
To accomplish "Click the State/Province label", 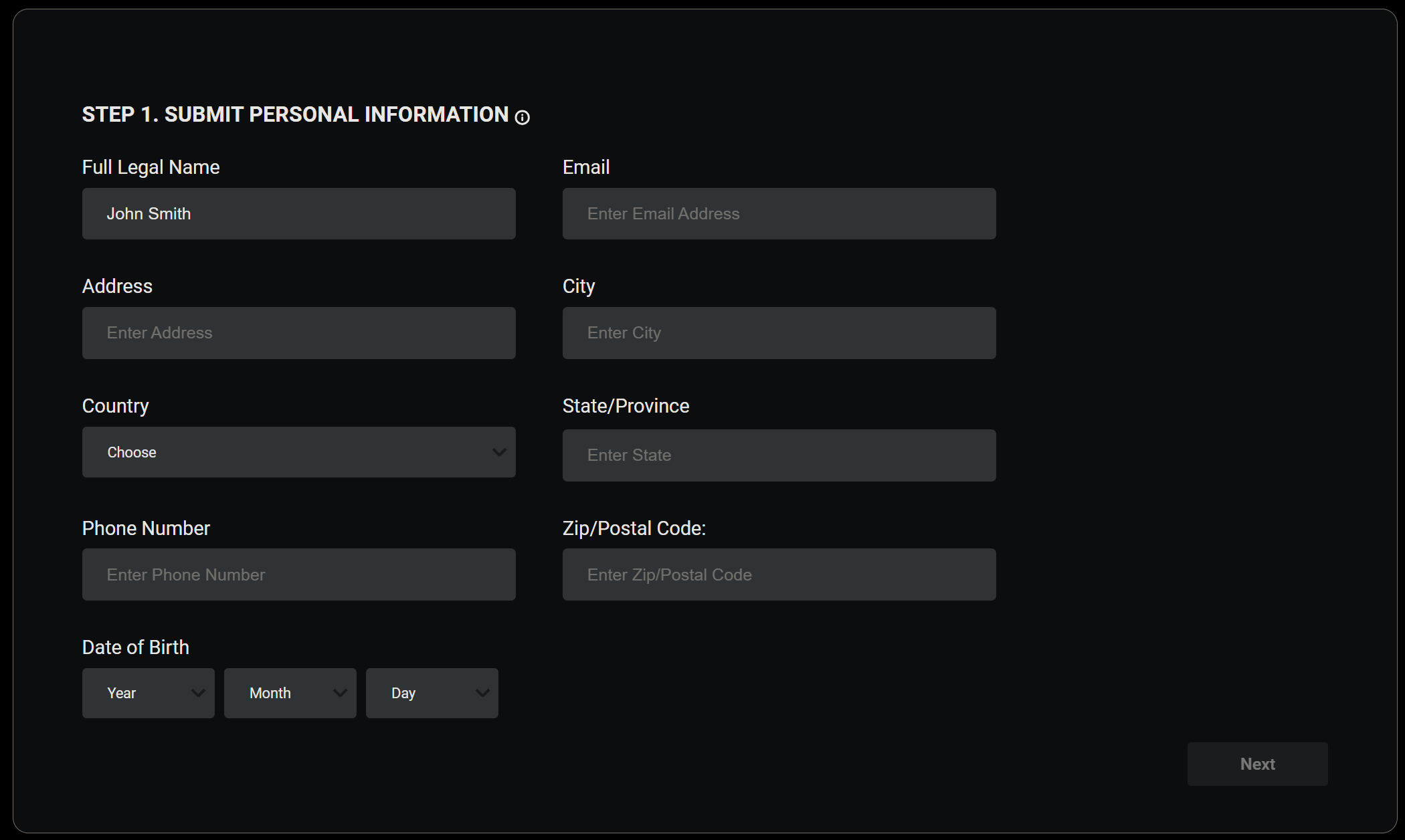I will coord(626,406).
